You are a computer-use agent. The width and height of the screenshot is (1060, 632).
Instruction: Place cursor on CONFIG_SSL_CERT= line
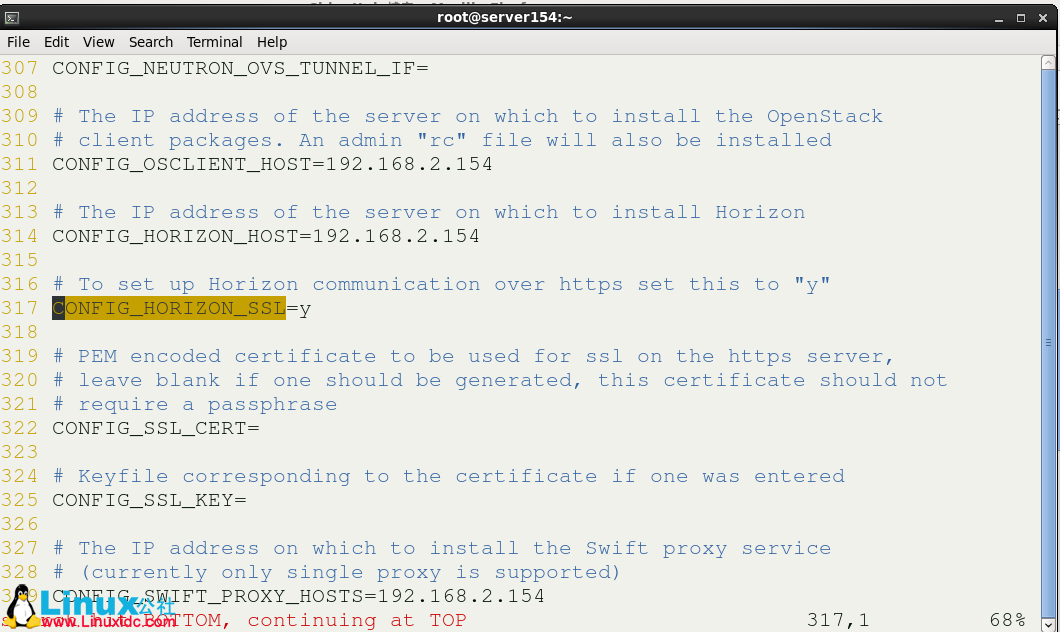pyautogui.click(x=156, y=428)
